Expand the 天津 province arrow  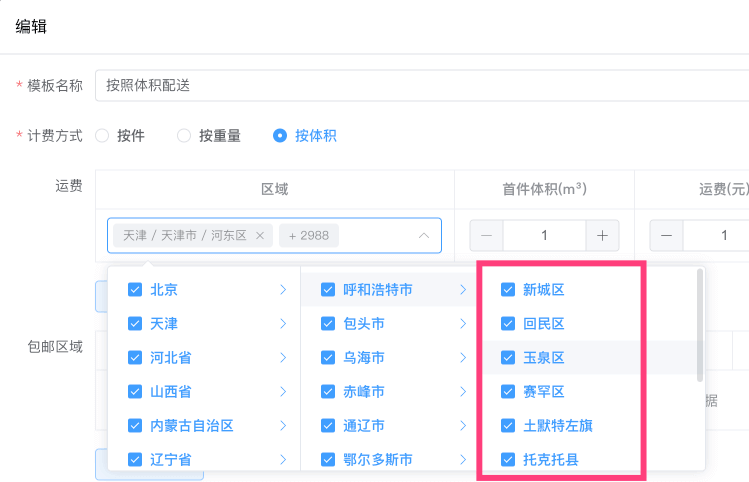pos(283,324)
